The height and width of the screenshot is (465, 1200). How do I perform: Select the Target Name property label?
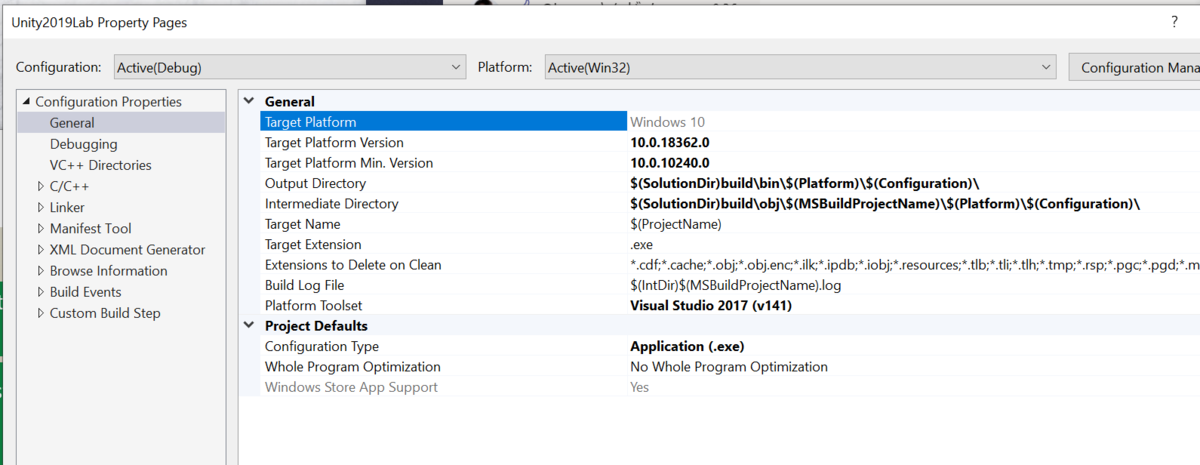tap(302, 224)
